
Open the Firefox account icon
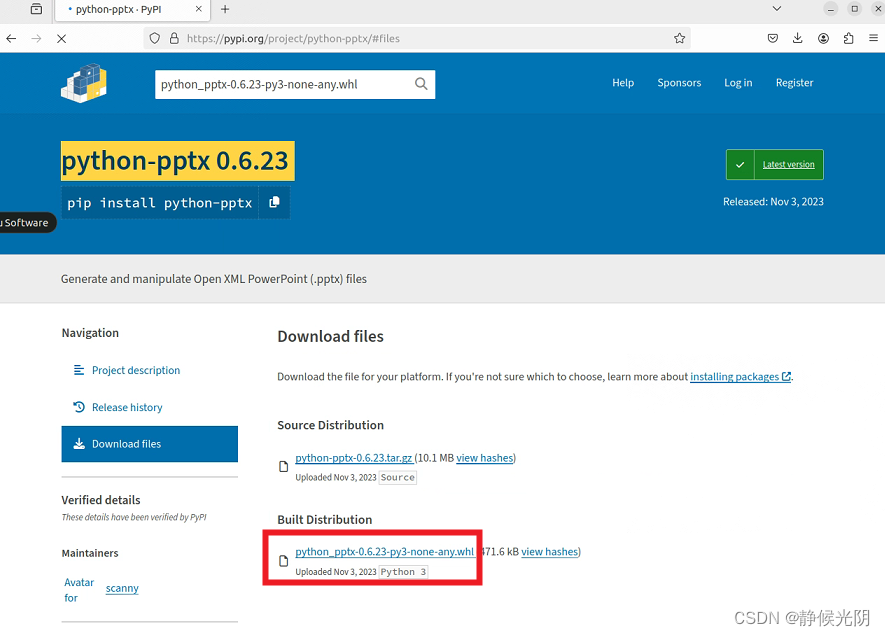[823, 38]
